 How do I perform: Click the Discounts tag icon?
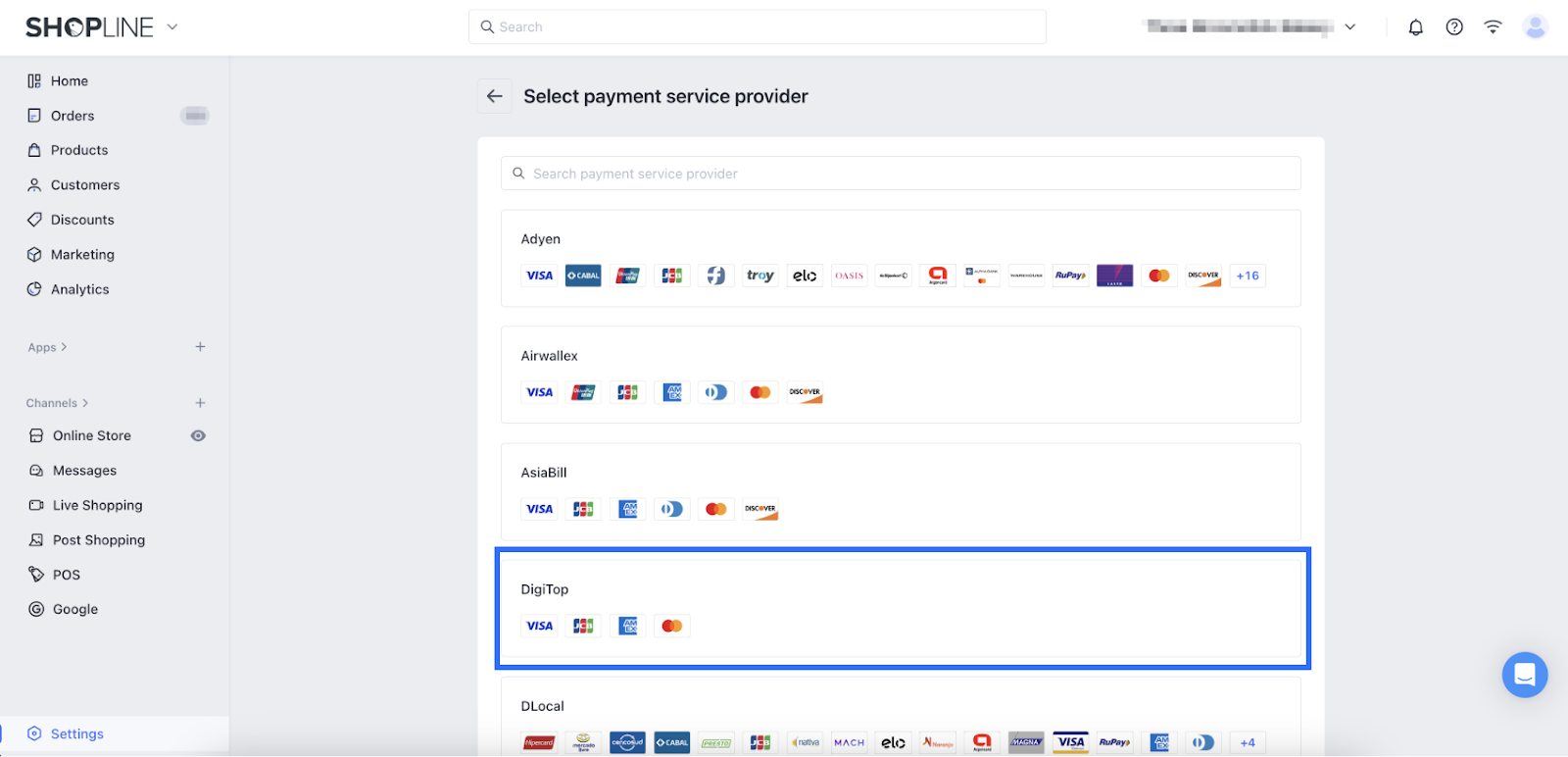(34, 220)
